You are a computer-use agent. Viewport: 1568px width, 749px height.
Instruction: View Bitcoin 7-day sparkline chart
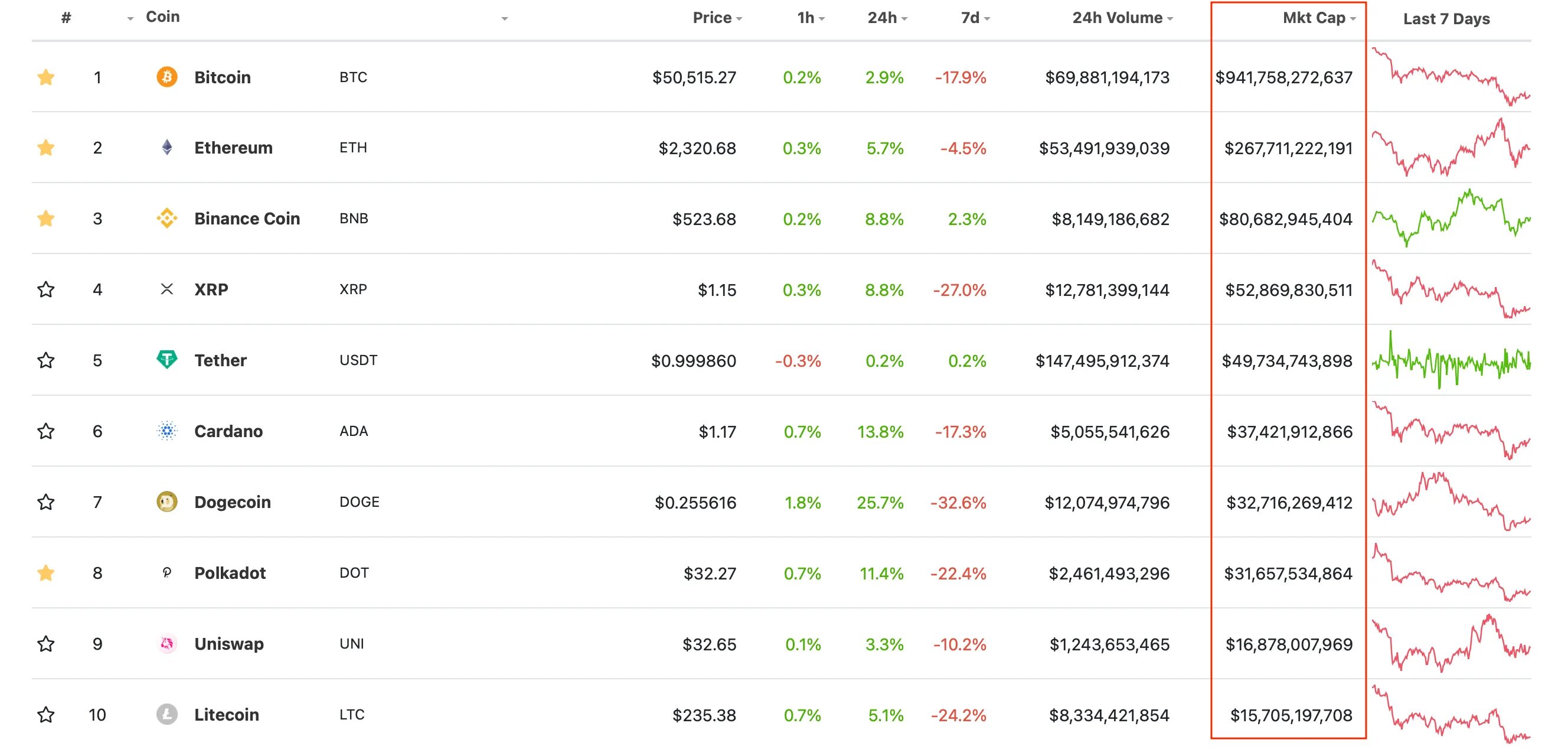click(x=1451, y=77)
